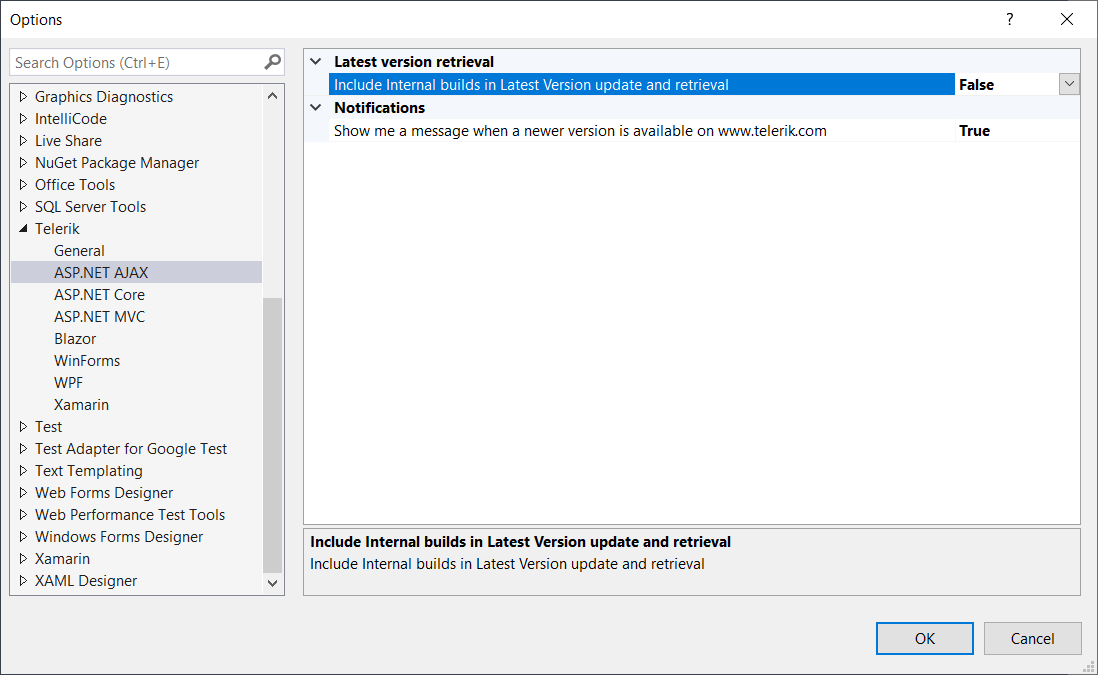Click the OK button
Image resolution: width=1098 pixels, height=675 pixels.
pos(924,639)
